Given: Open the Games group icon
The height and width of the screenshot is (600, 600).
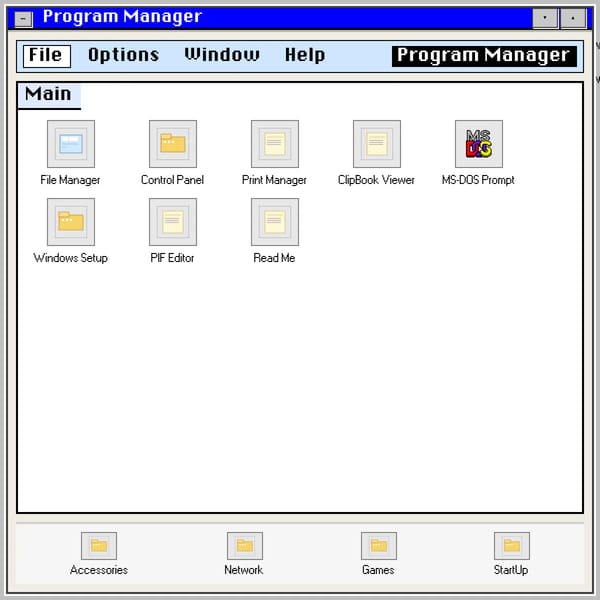Looking at the screenshot, I should point(378,546).
